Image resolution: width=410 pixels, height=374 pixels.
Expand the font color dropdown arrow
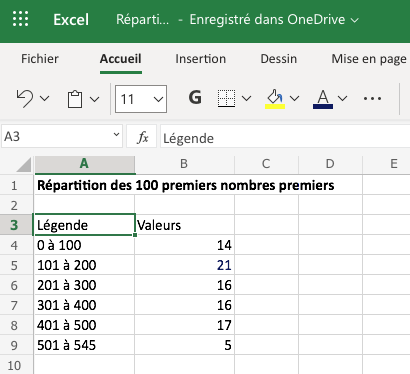(342, 98)
